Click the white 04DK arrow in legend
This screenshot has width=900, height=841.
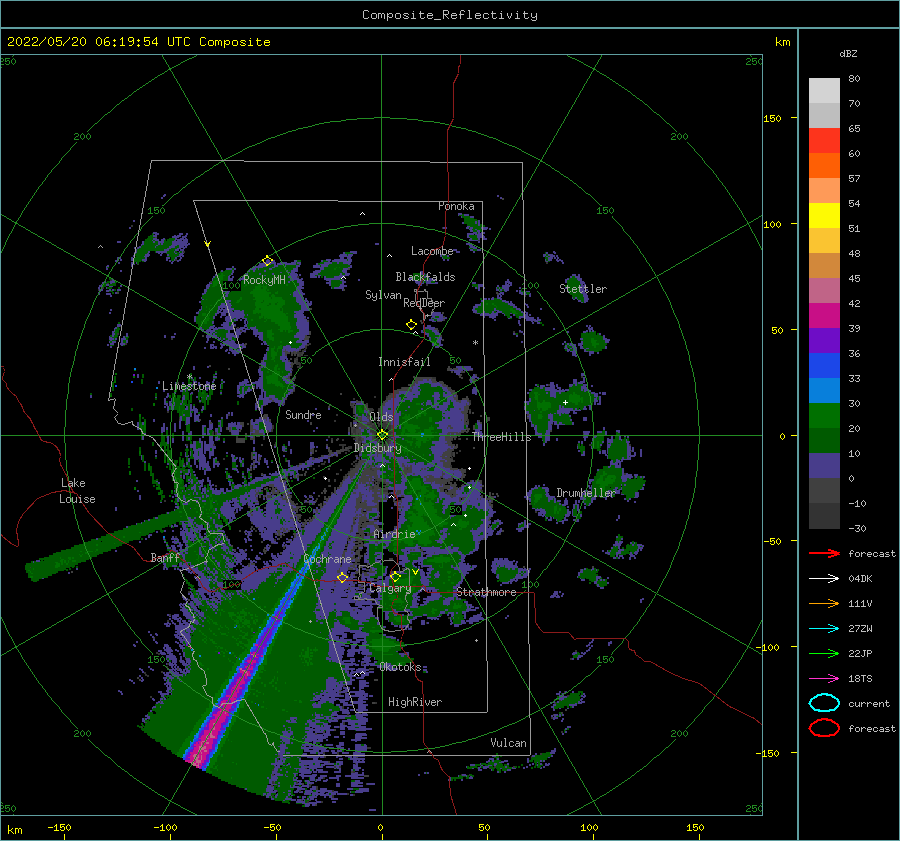824,579
